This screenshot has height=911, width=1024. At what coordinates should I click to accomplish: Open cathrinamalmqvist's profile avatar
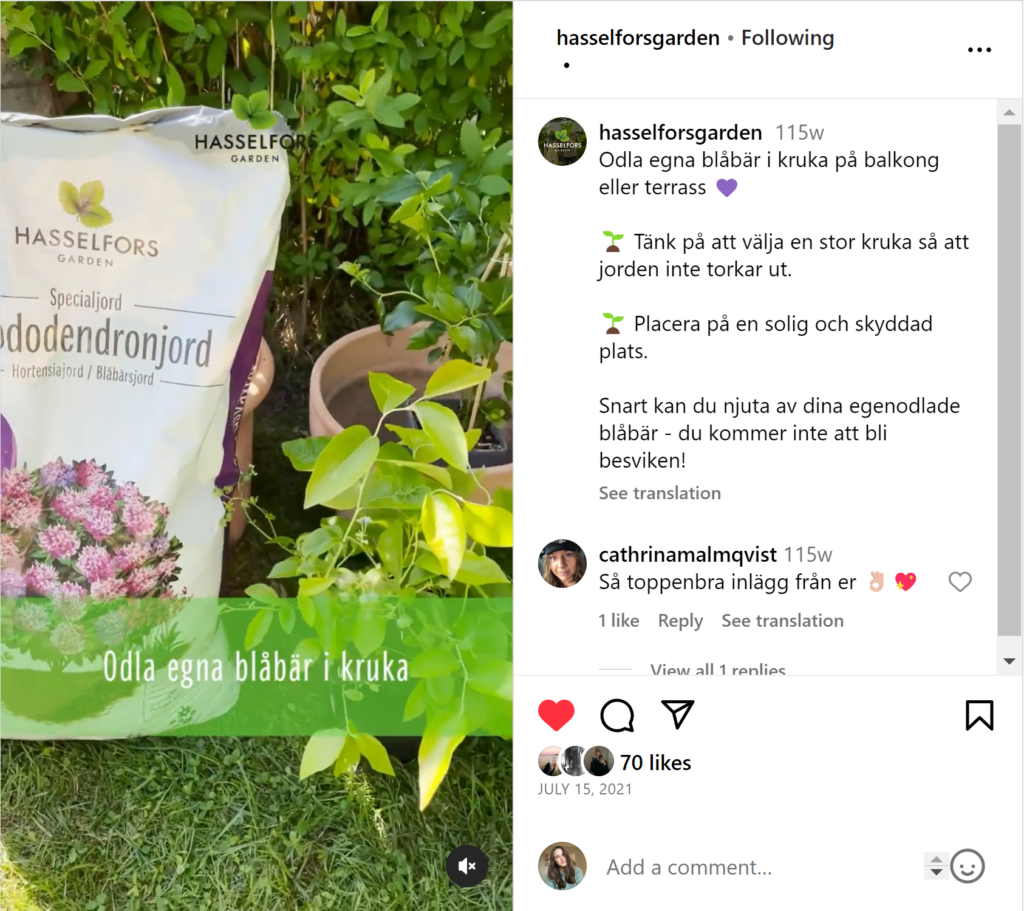point(562,564)
